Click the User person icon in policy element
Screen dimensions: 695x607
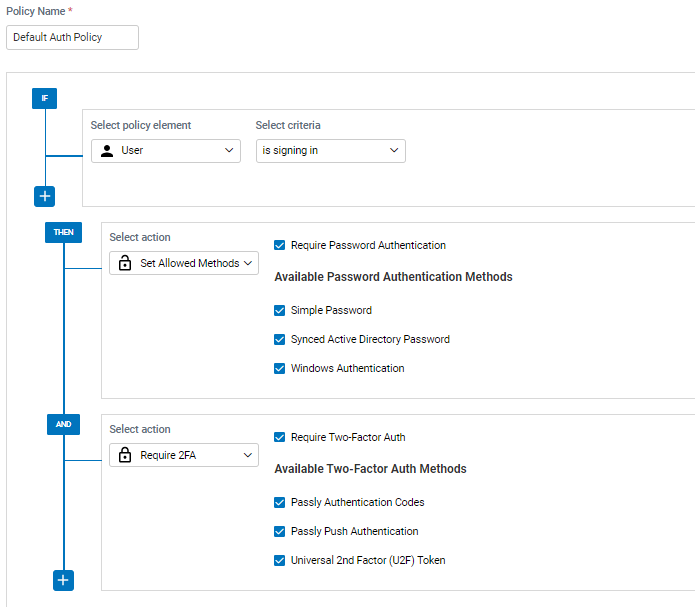107,151
